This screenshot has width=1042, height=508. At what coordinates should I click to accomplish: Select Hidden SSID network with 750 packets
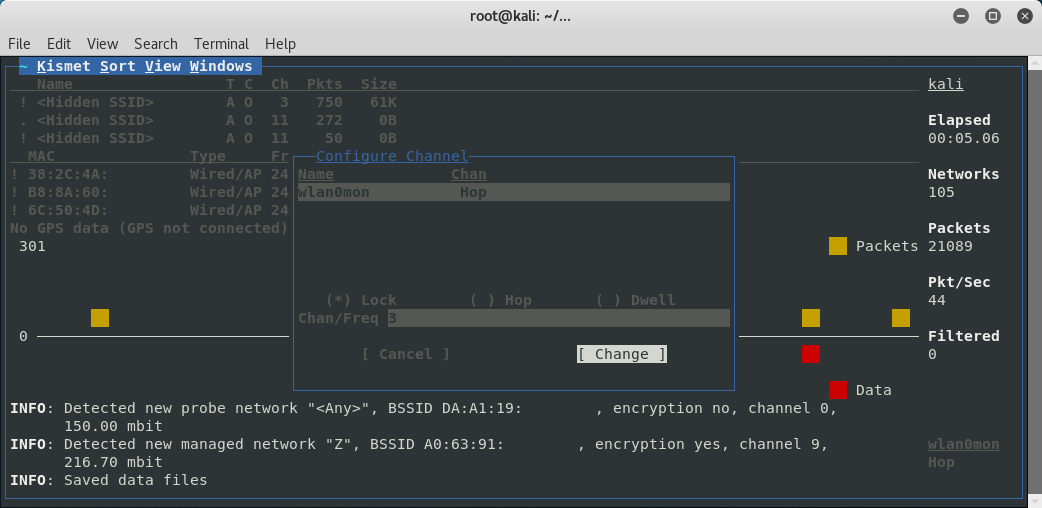208,102
